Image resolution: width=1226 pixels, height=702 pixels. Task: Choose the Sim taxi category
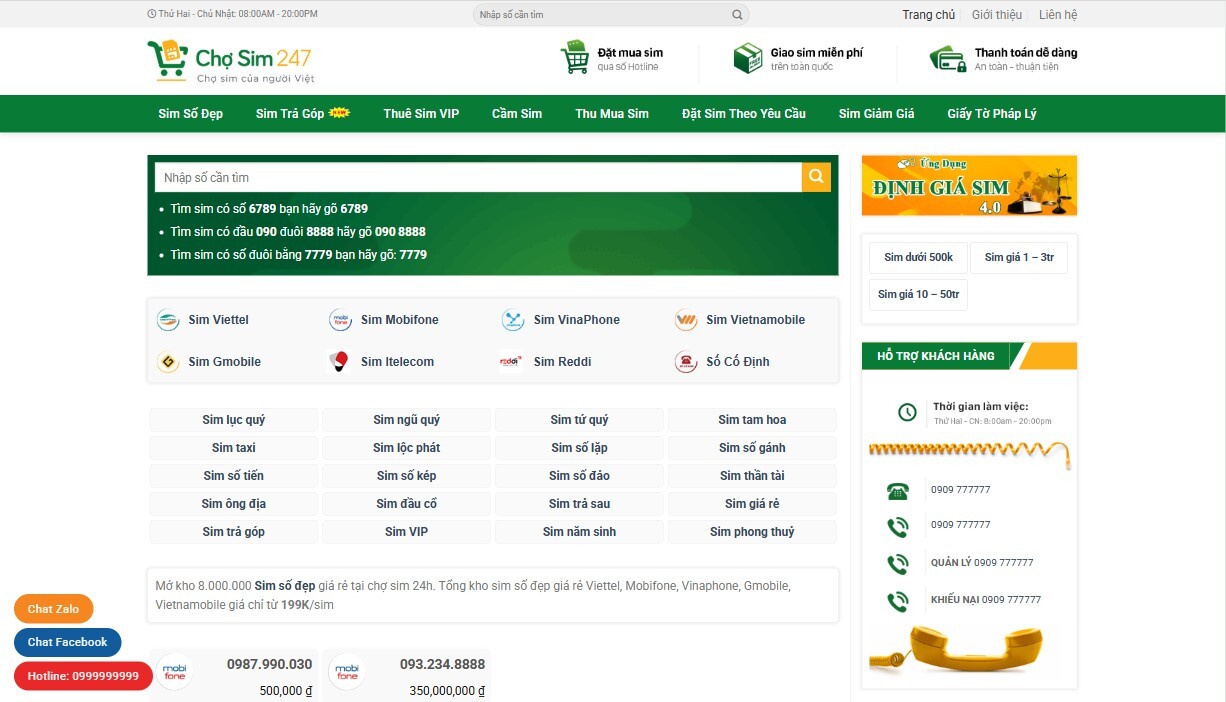click(x=234, y=448)
